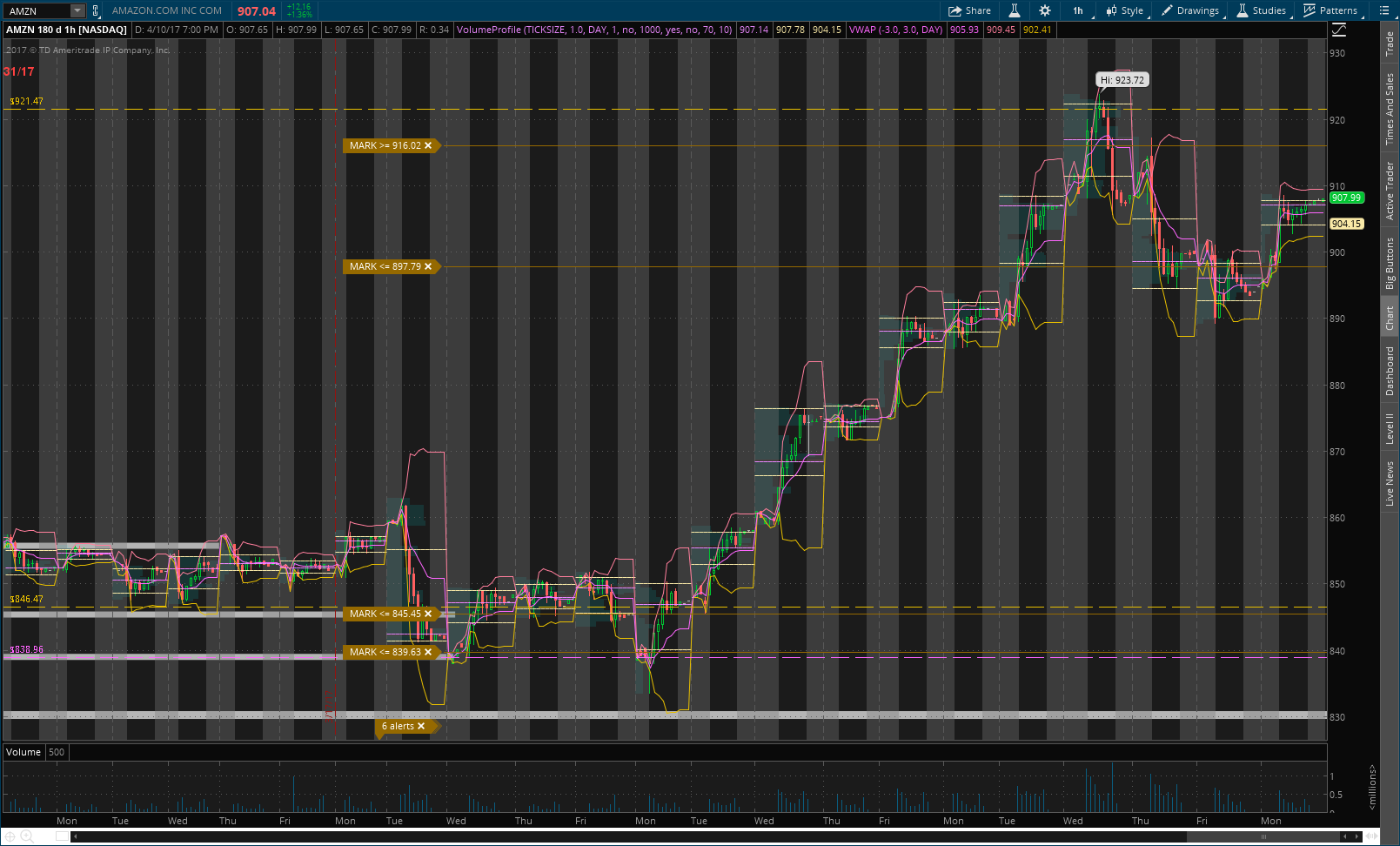Click the $838.96 price level label
Viewport: 1400px width, 846px height.
click(26, 649)
